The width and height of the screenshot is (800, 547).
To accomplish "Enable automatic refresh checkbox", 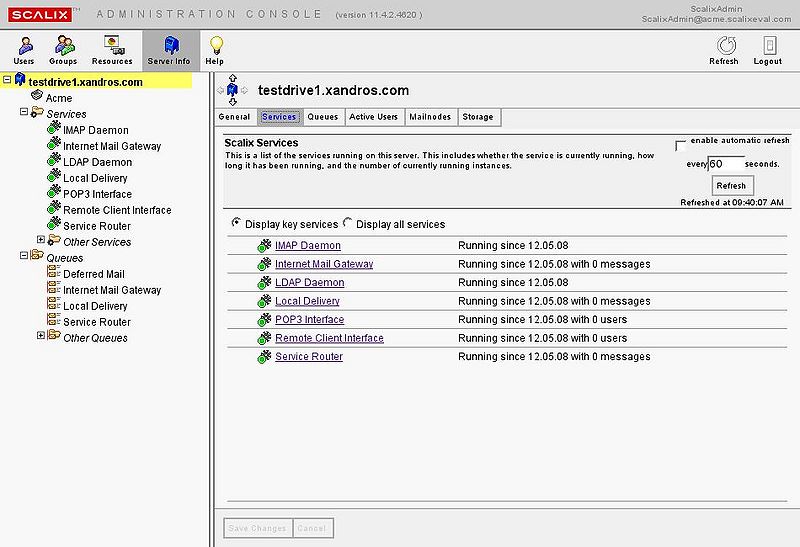I will coord(681,144).
